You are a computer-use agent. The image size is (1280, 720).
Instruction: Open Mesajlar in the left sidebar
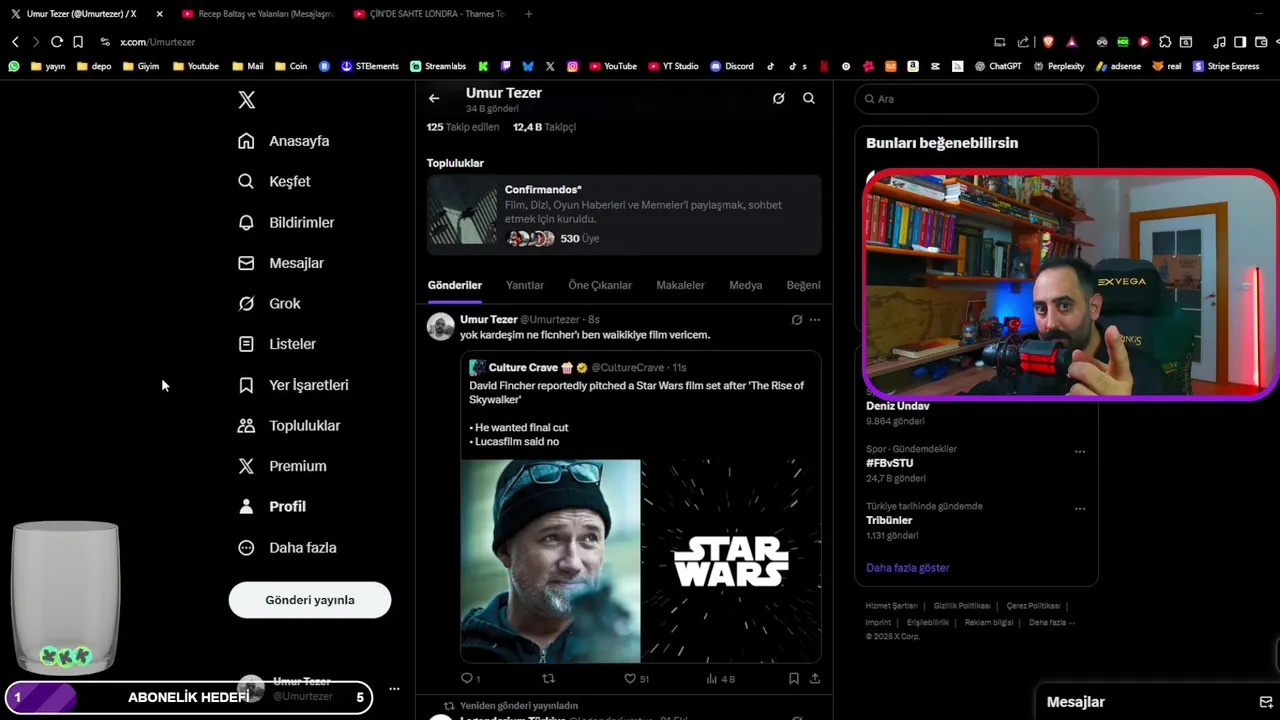[281, 263]
